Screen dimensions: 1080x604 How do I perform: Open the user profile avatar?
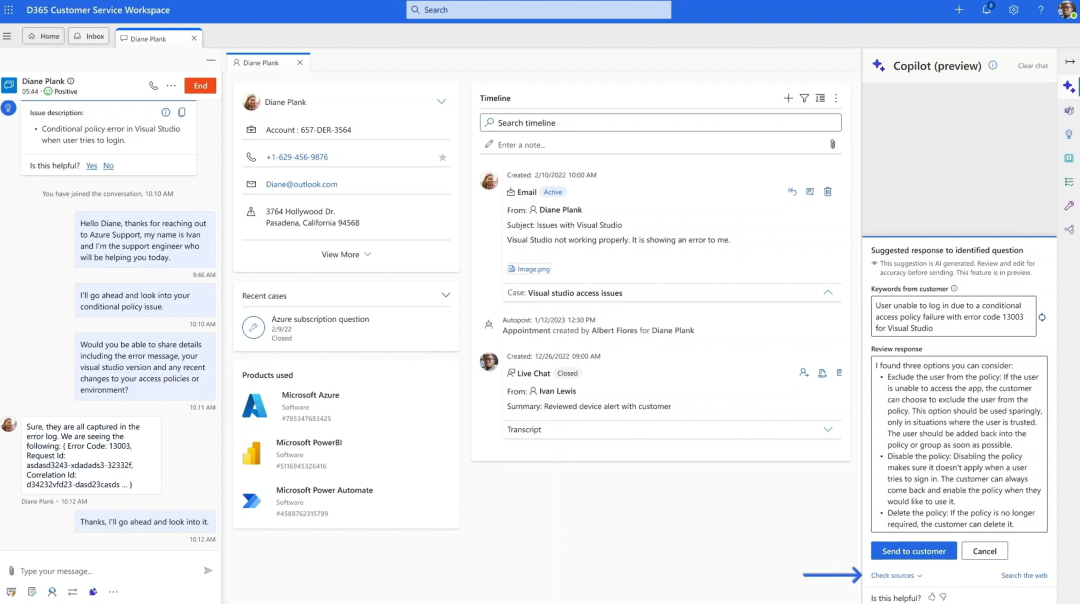click(1067, 10)
